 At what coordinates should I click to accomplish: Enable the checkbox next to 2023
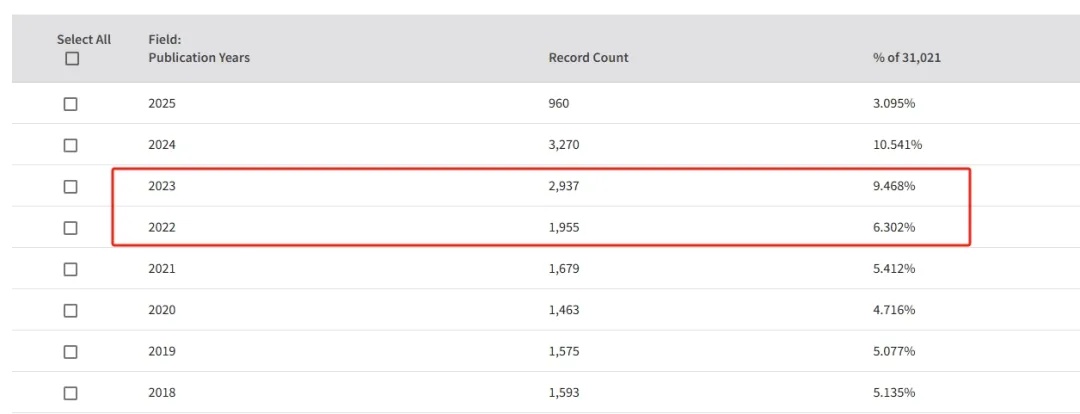70,187
